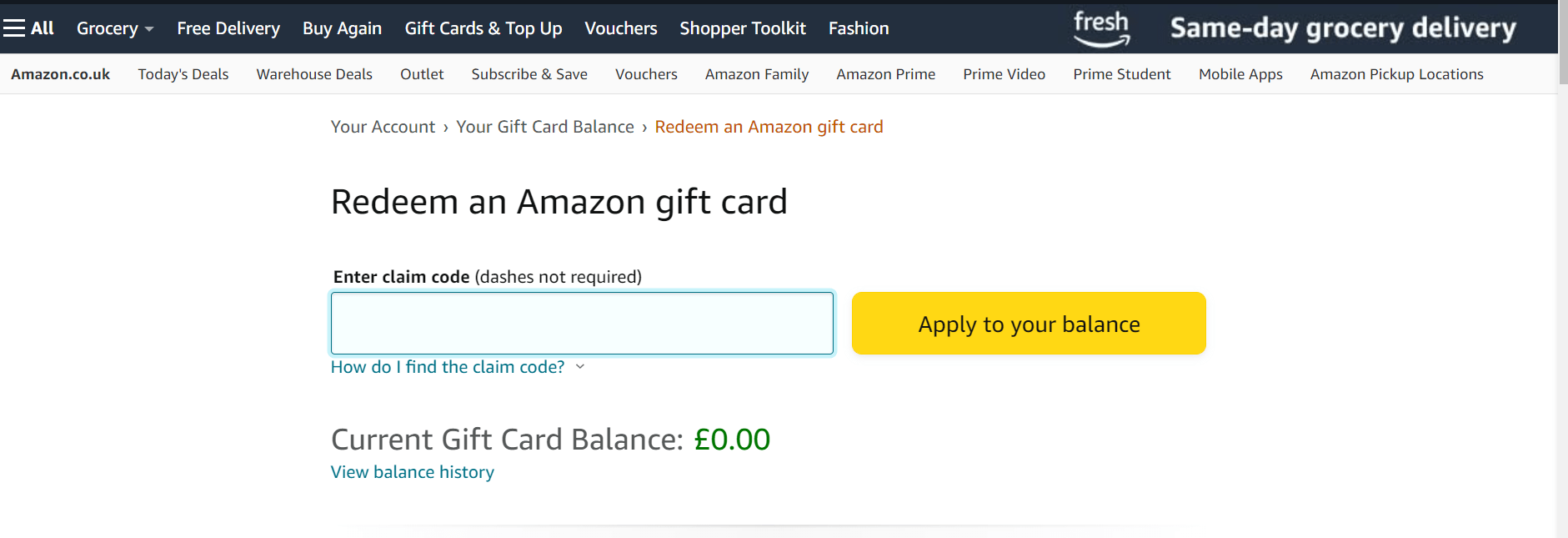
Task: Go to Your Account breadcrumb
Action: coord(383,127)
